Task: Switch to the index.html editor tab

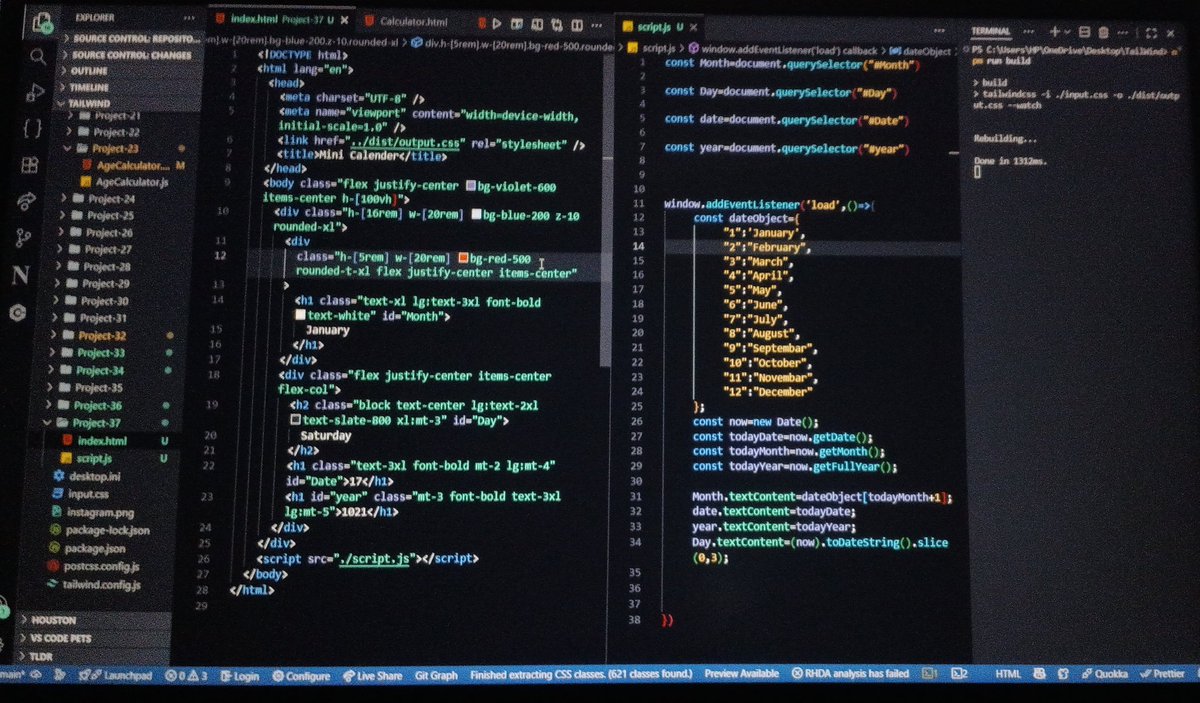Action: 281,21
